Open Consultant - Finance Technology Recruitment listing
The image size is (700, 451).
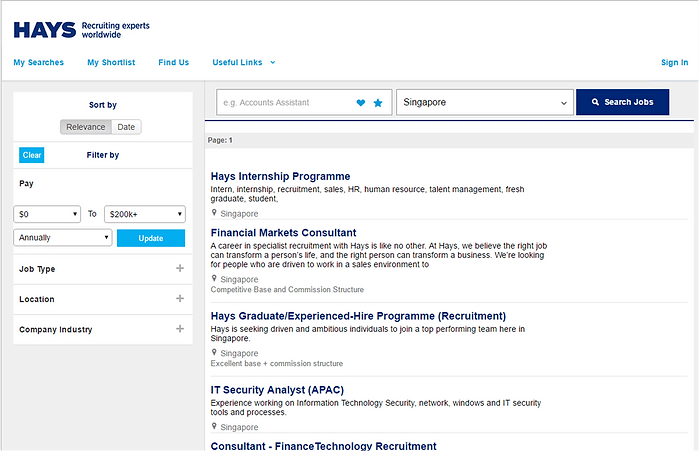point(324,446)
